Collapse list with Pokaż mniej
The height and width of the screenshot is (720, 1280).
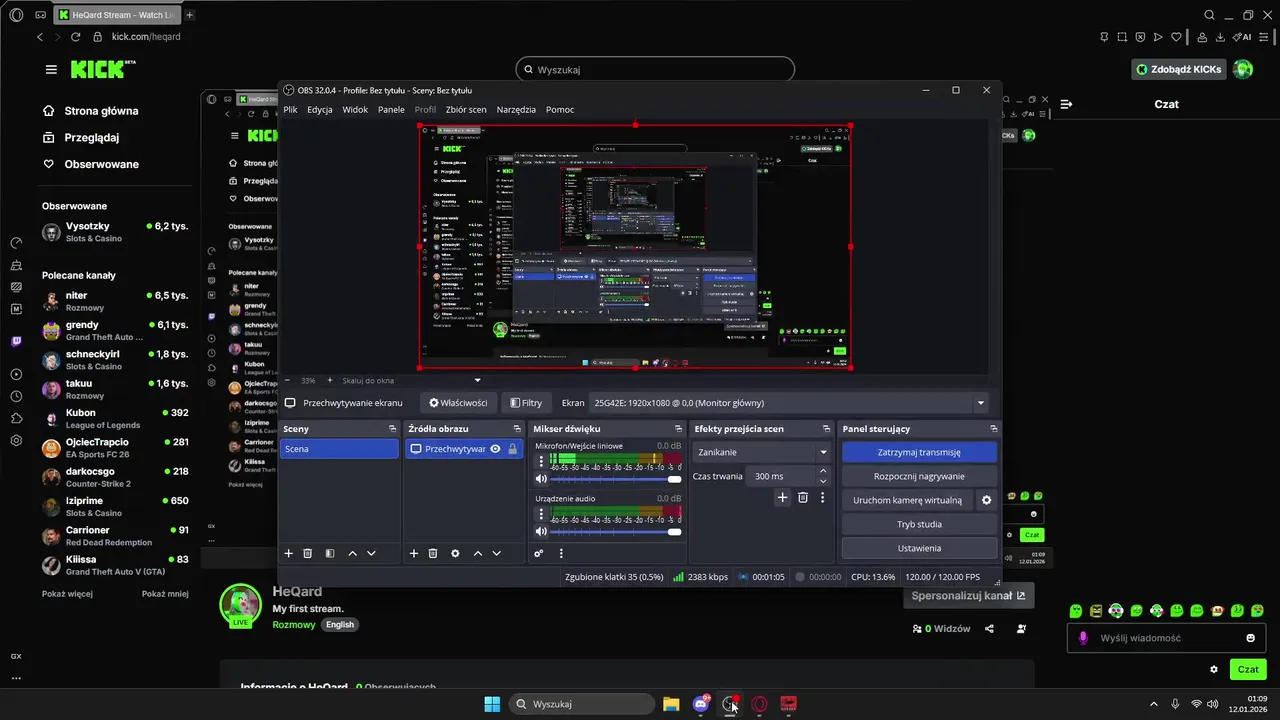[x=165, y=593]
